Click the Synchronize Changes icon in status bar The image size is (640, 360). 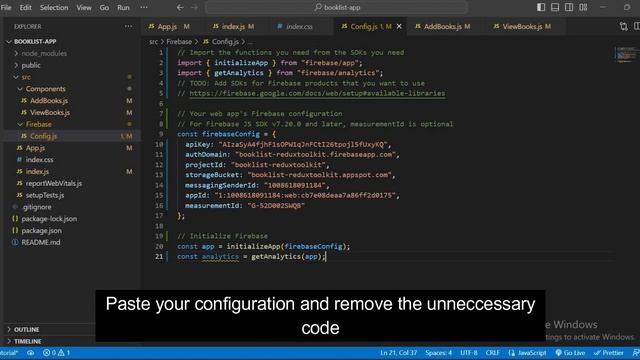tap(31, 353)
